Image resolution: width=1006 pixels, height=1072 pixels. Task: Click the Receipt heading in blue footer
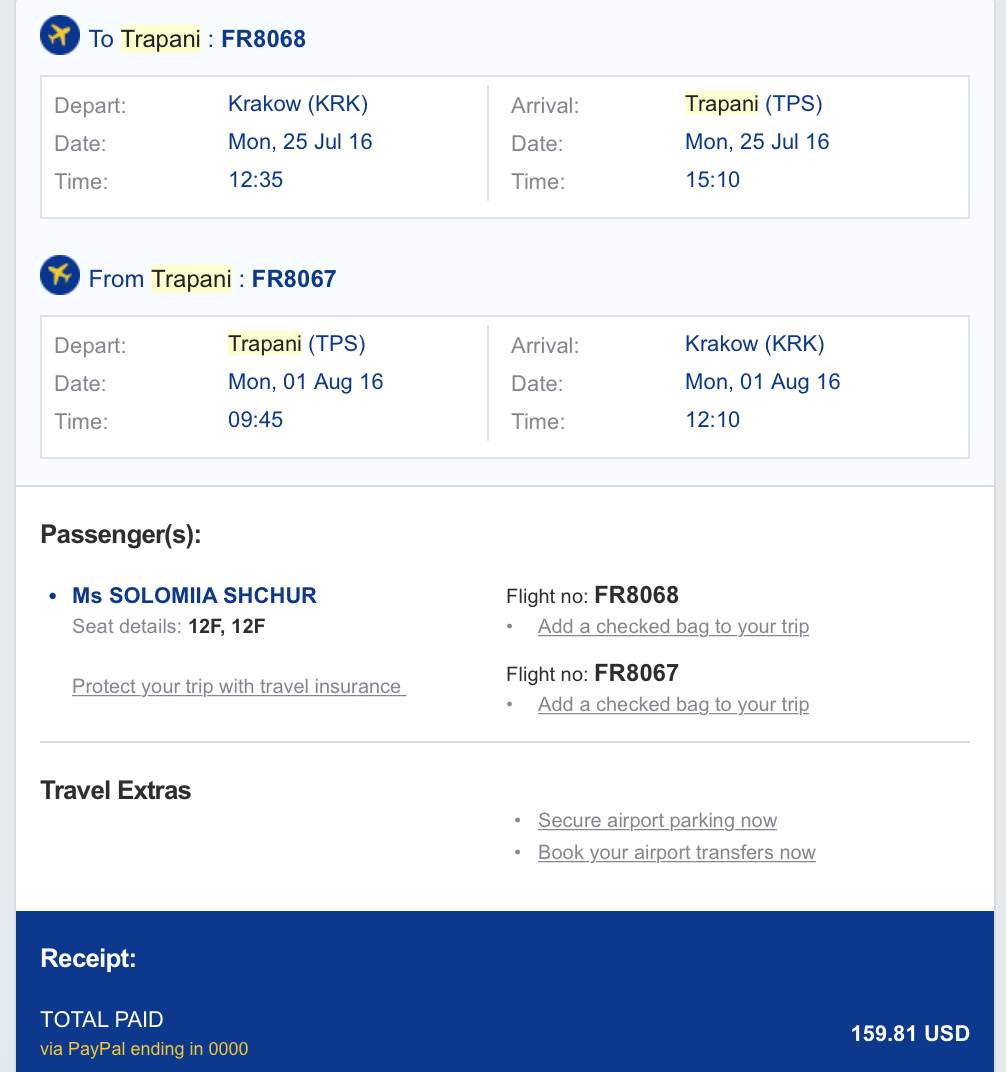88,959
